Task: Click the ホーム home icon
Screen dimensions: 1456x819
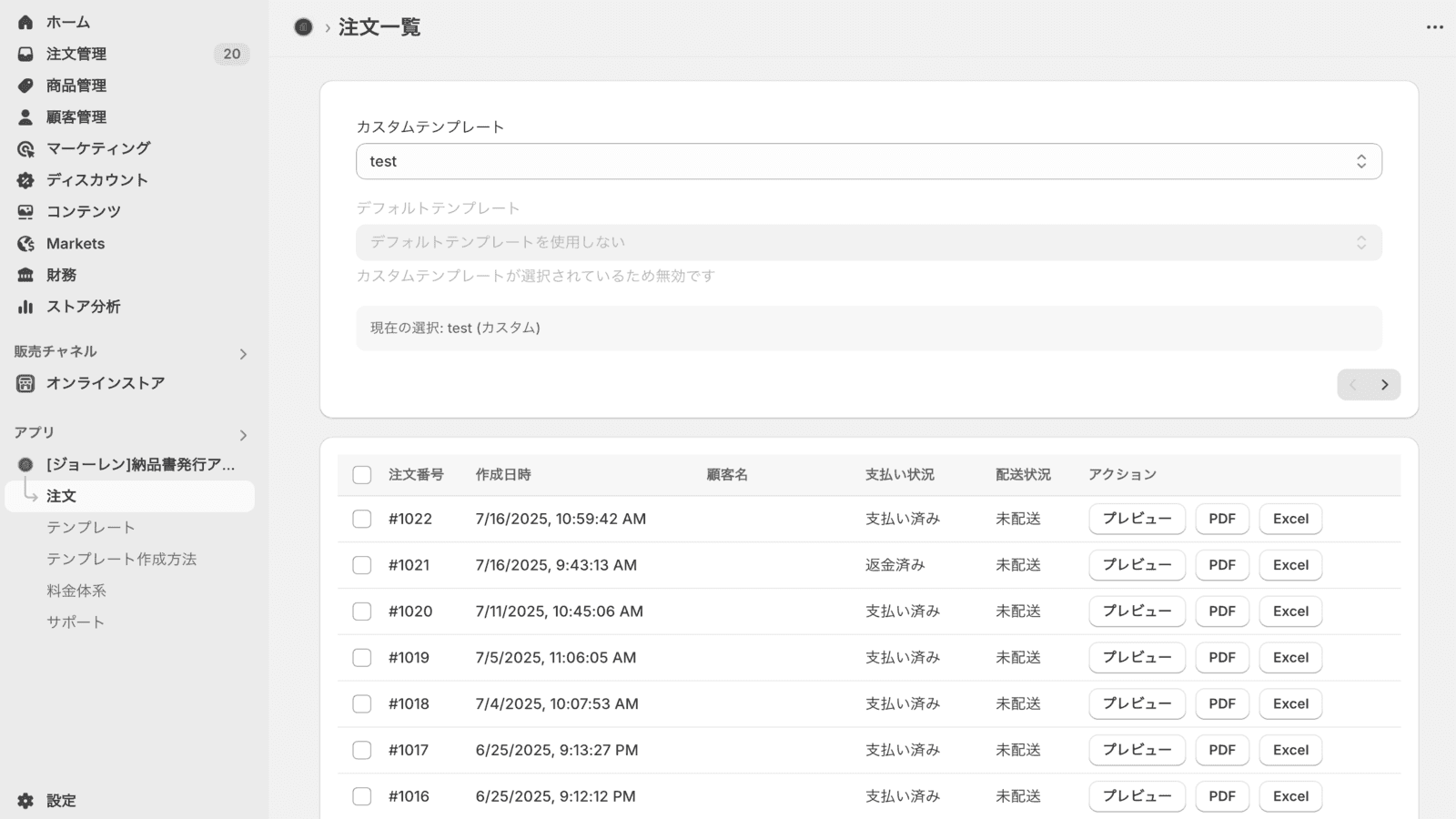Action: pyautogui.click(x=25, y=22)
